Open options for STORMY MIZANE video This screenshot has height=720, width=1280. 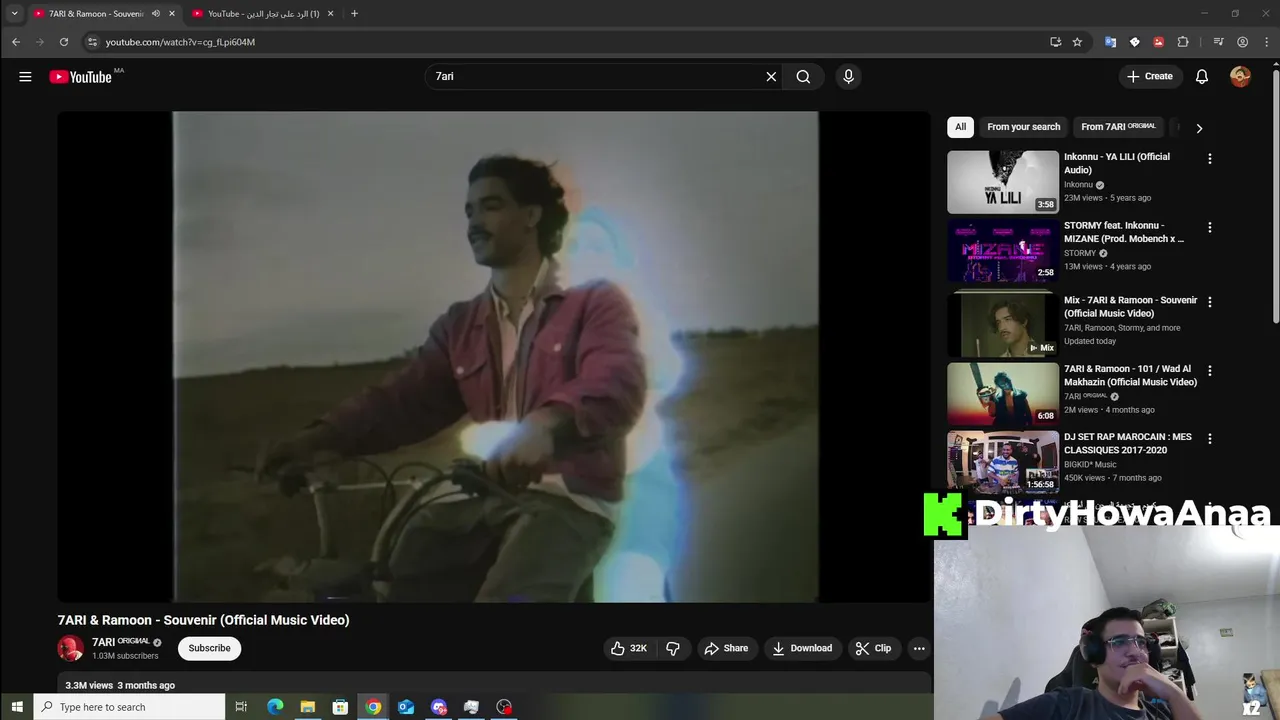[1209, 228]
